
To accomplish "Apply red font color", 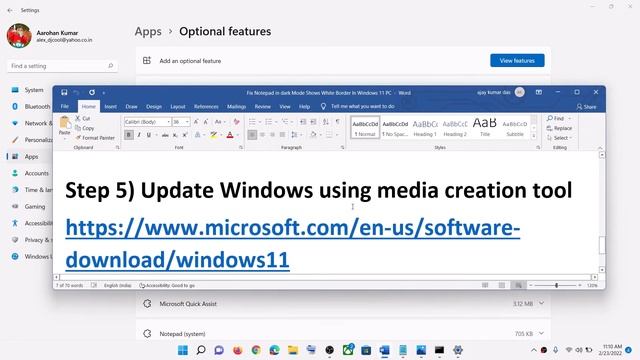I will pos(230,135).
